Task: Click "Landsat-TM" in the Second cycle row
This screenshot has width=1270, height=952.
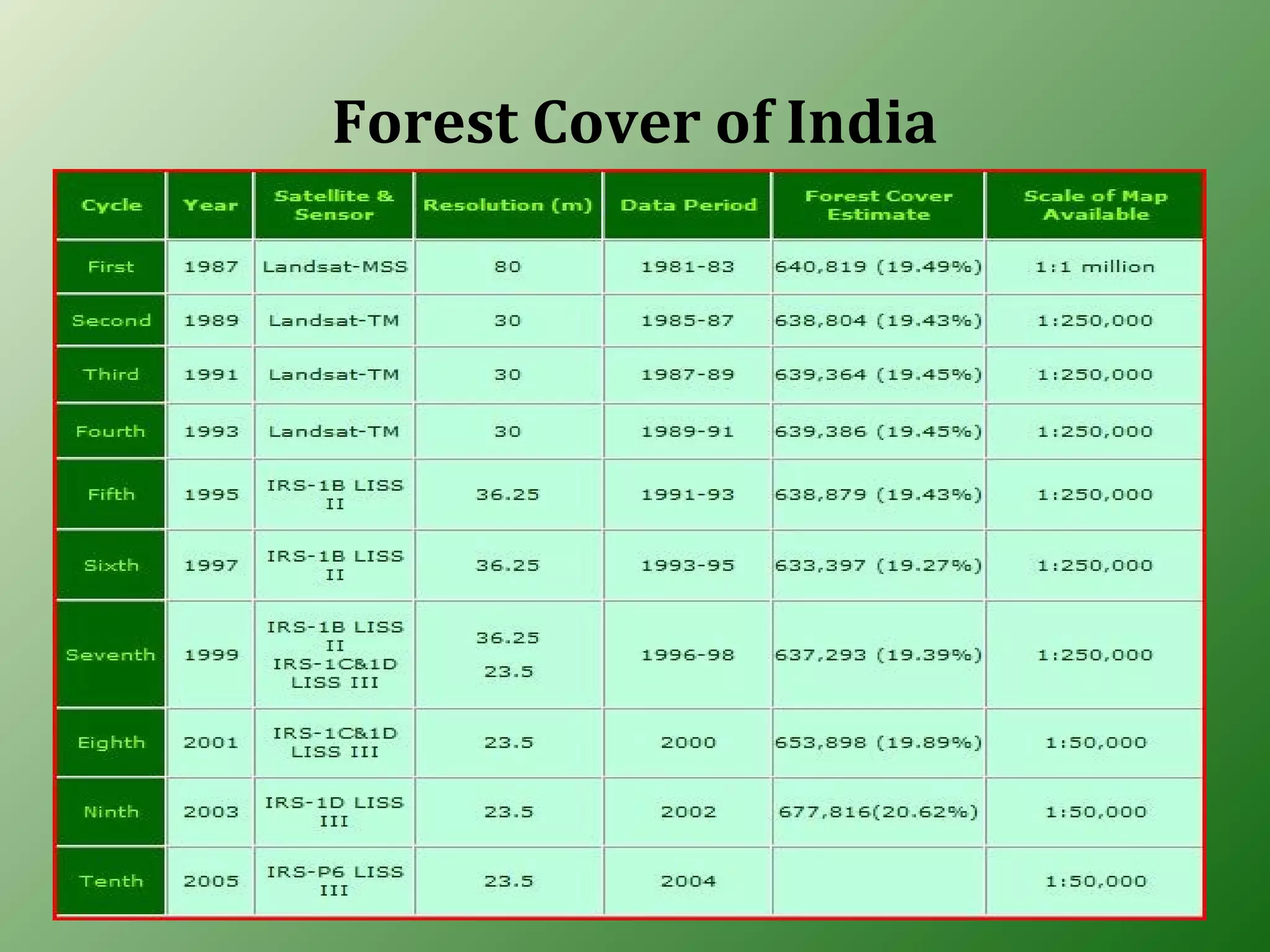Action: pyautogui.click(x=335, y=320)
